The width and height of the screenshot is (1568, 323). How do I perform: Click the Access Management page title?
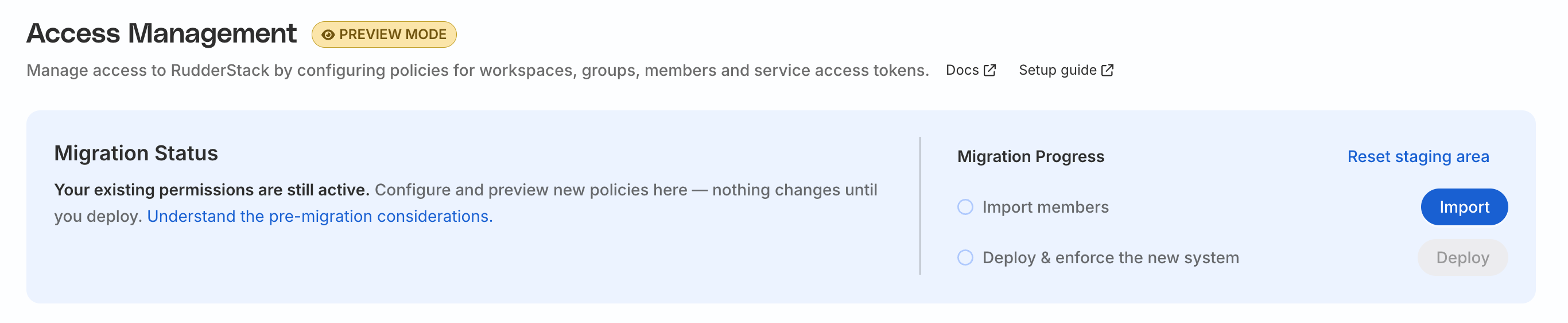(161, 33)
